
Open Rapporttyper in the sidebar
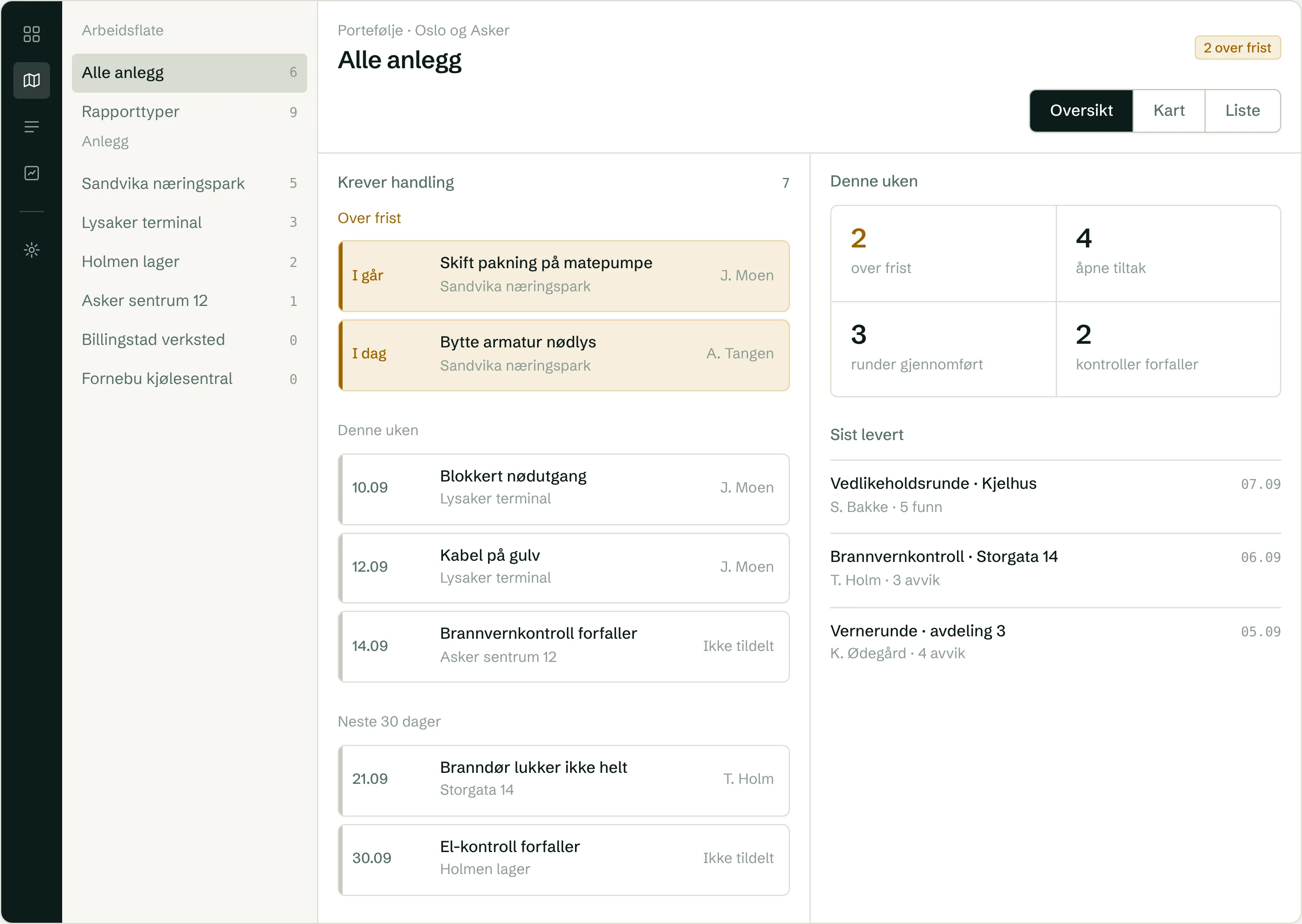189,111
